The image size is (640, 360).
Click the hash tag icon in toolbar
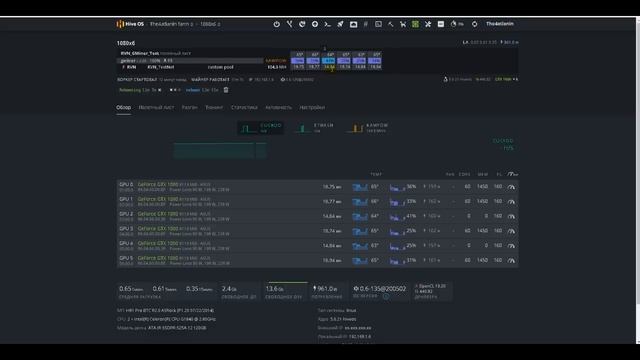(366, 24)
